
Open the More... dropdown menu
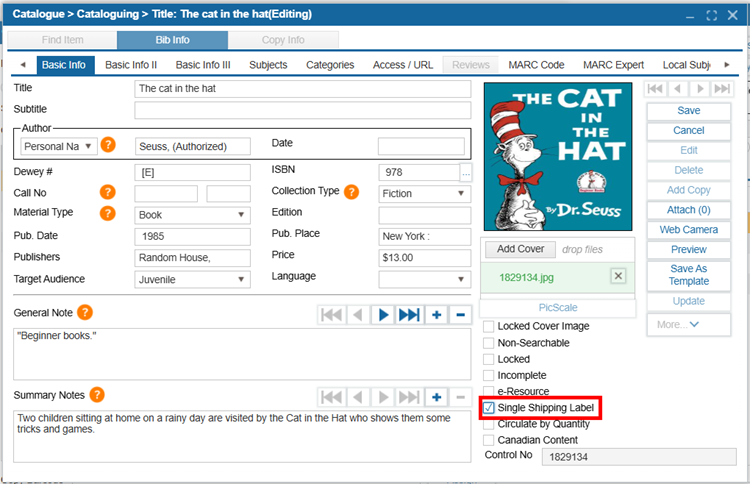coord(688,324)
